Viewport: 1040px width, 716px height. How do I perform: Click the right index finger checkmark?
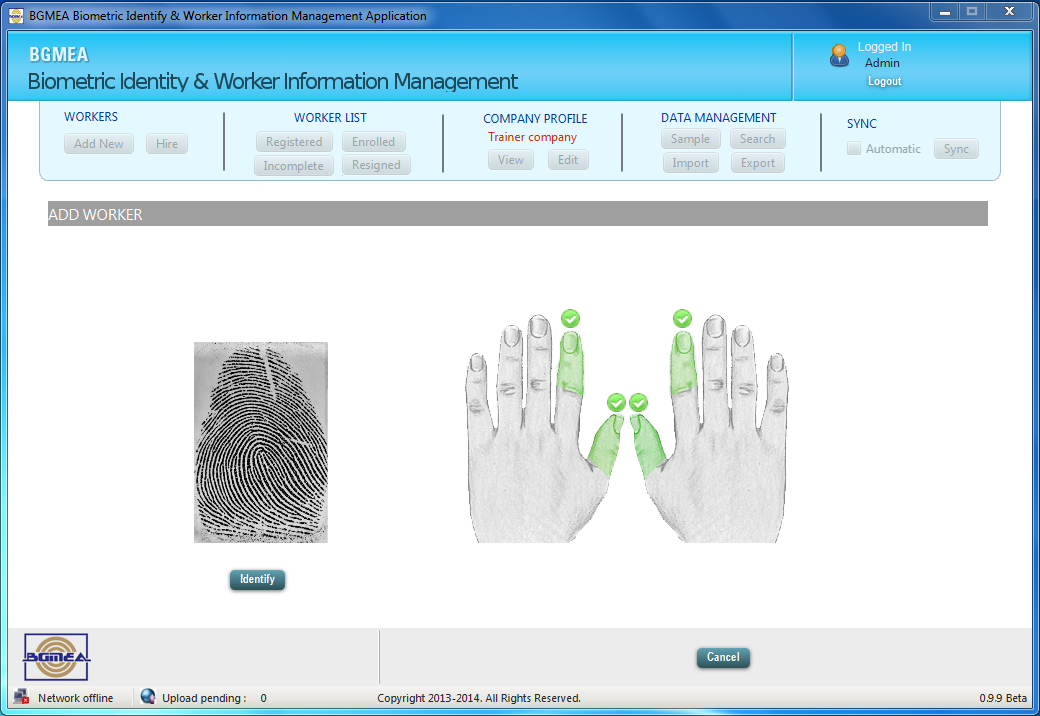[682, 319]
